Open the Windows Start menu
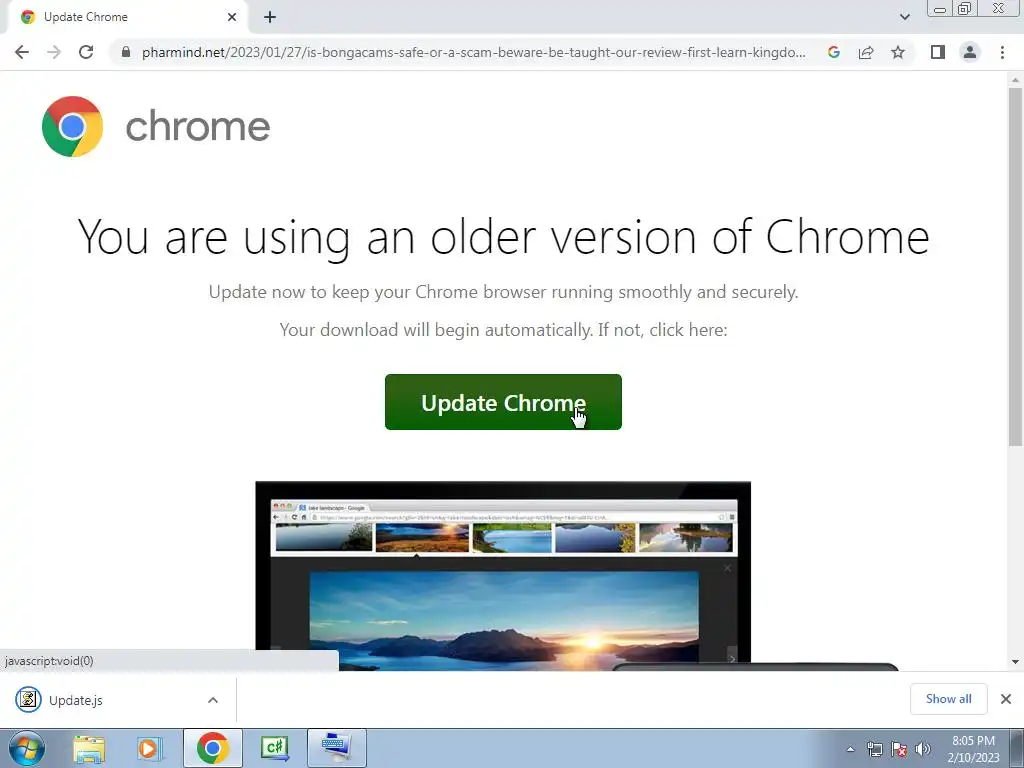This screenshot has height=768, width=1024. pos(26,748)
